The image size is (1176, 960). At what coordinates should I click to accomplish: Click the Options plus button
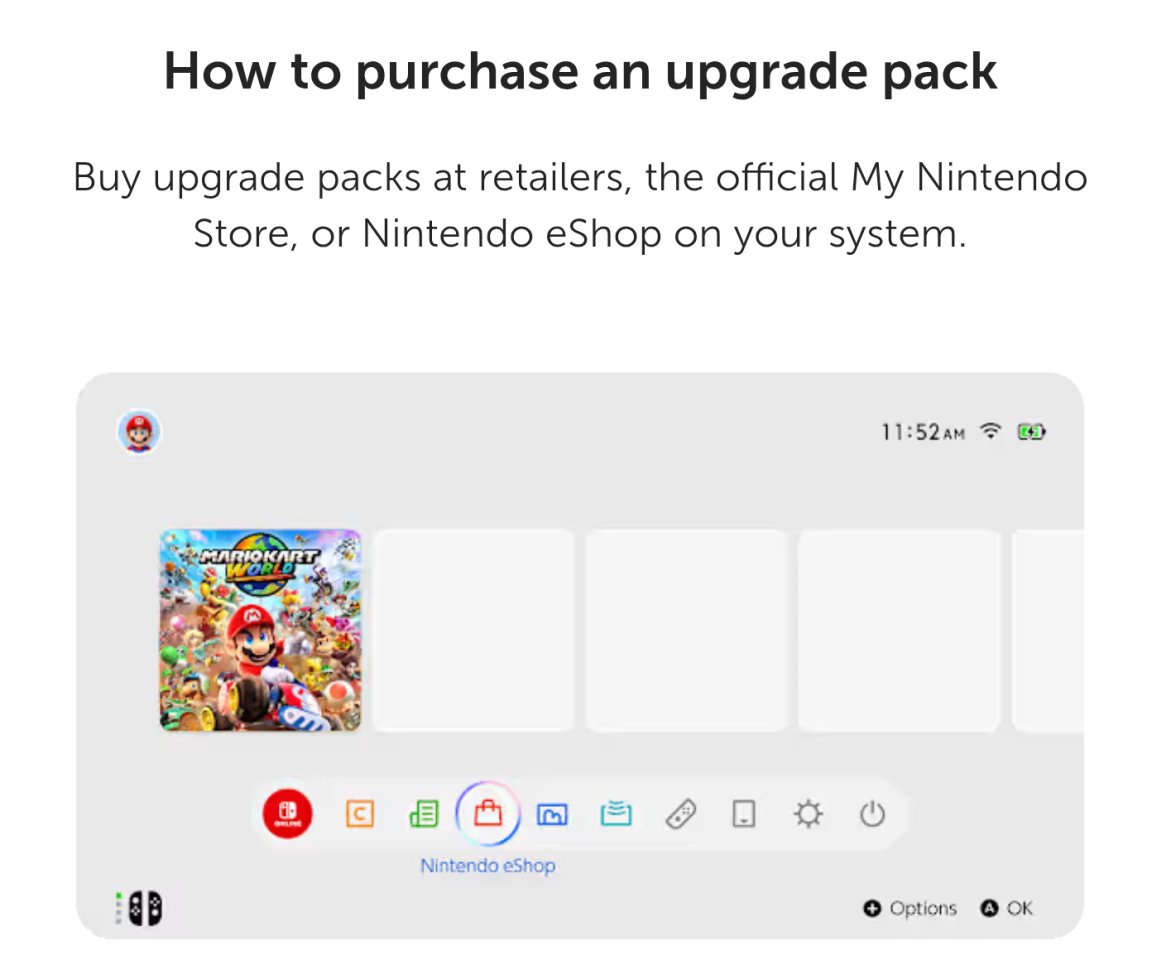(910, 908)
